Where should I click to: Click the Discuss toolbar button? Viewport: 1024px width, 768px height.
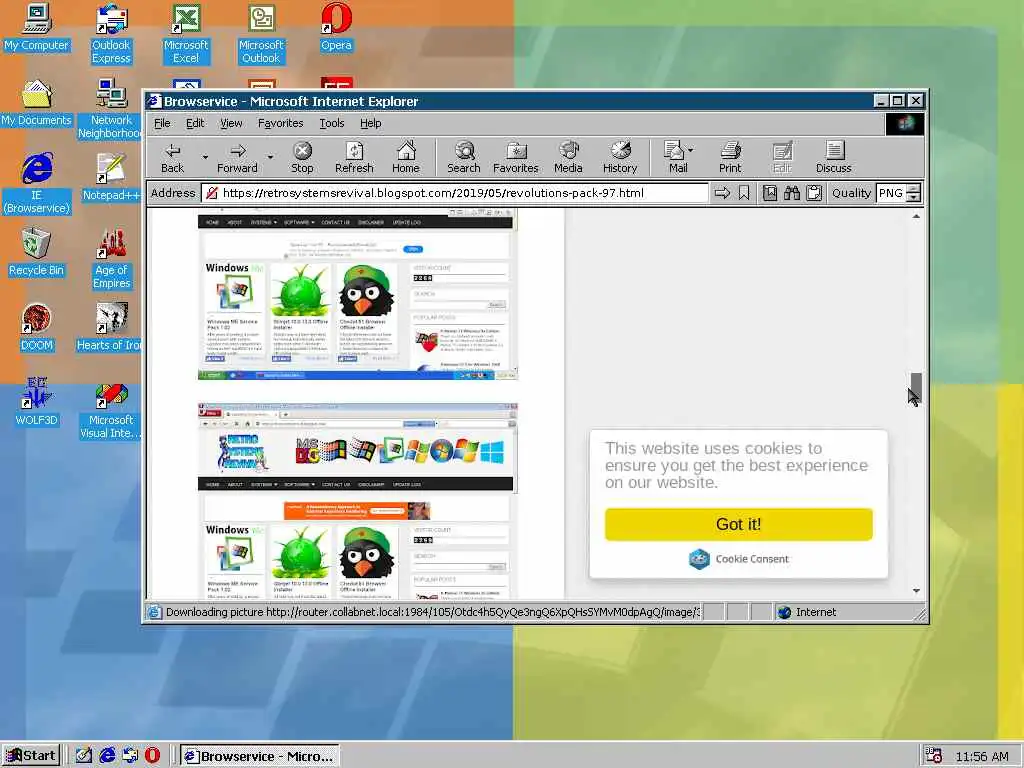pyautogui.click(x=833, y=157)
